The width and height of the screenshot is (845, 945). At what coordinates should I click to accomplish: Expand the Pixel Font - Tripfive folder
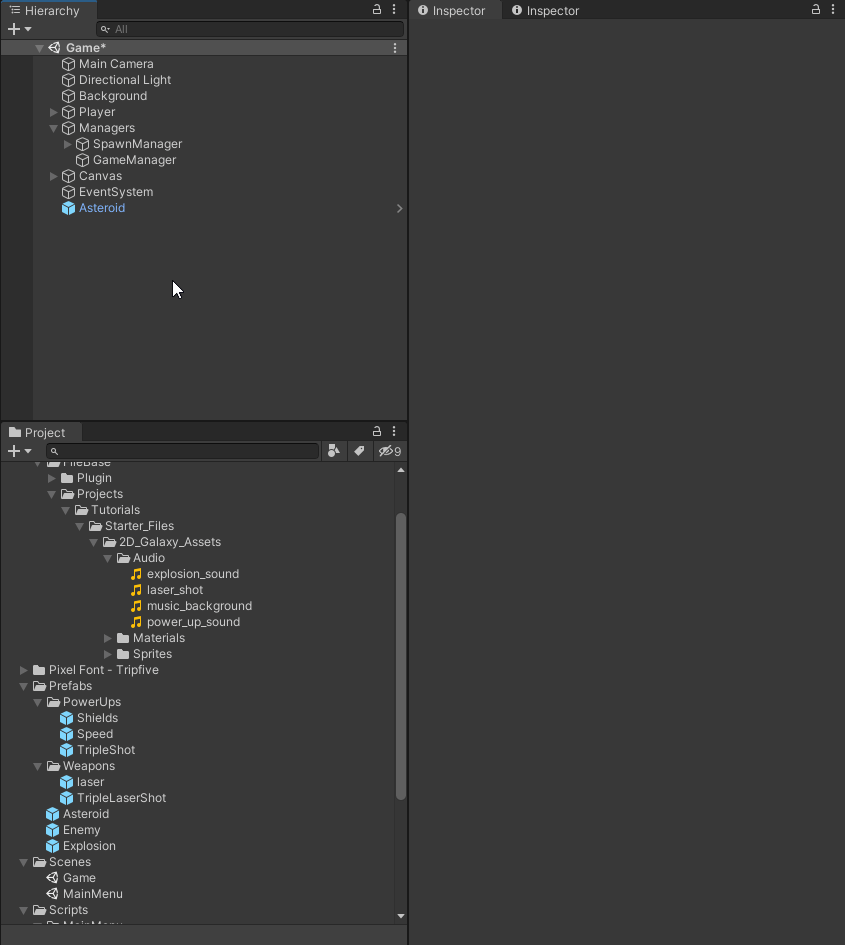click(x=23, y=670)
